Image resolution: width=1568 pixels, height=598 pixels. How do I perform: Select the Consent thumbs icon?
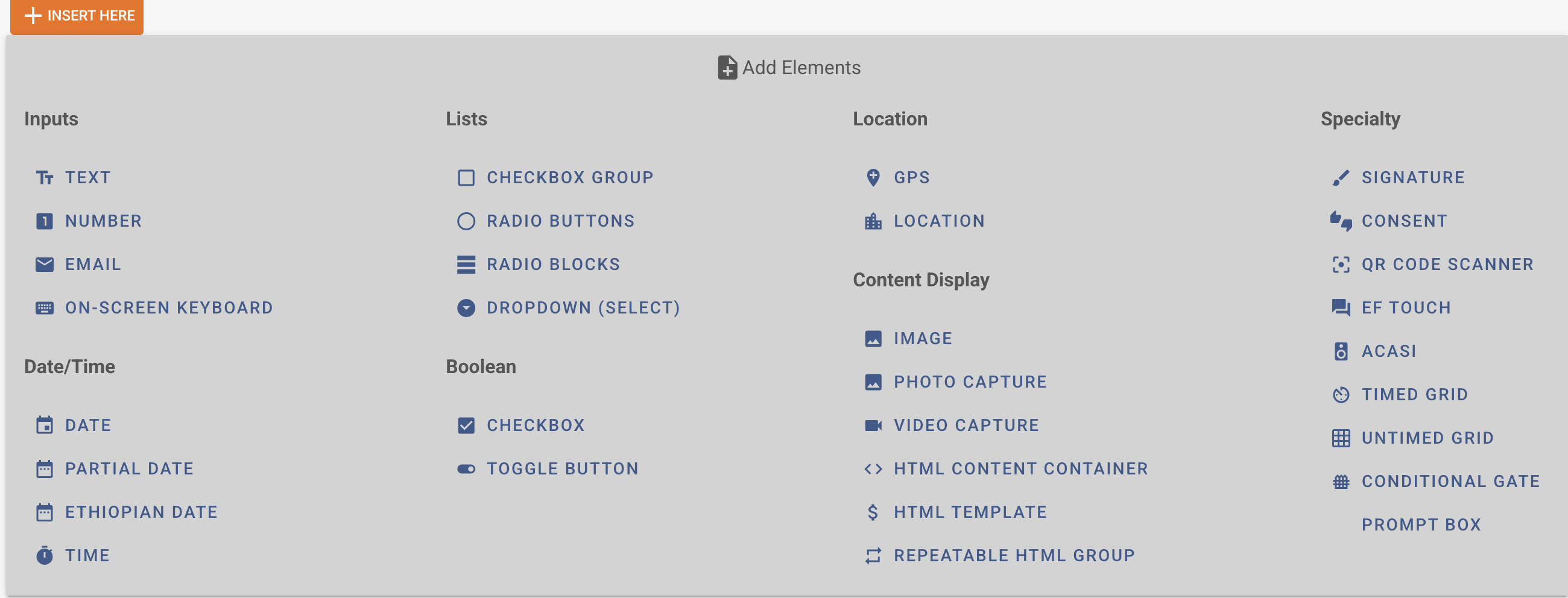click(1341, 221)
